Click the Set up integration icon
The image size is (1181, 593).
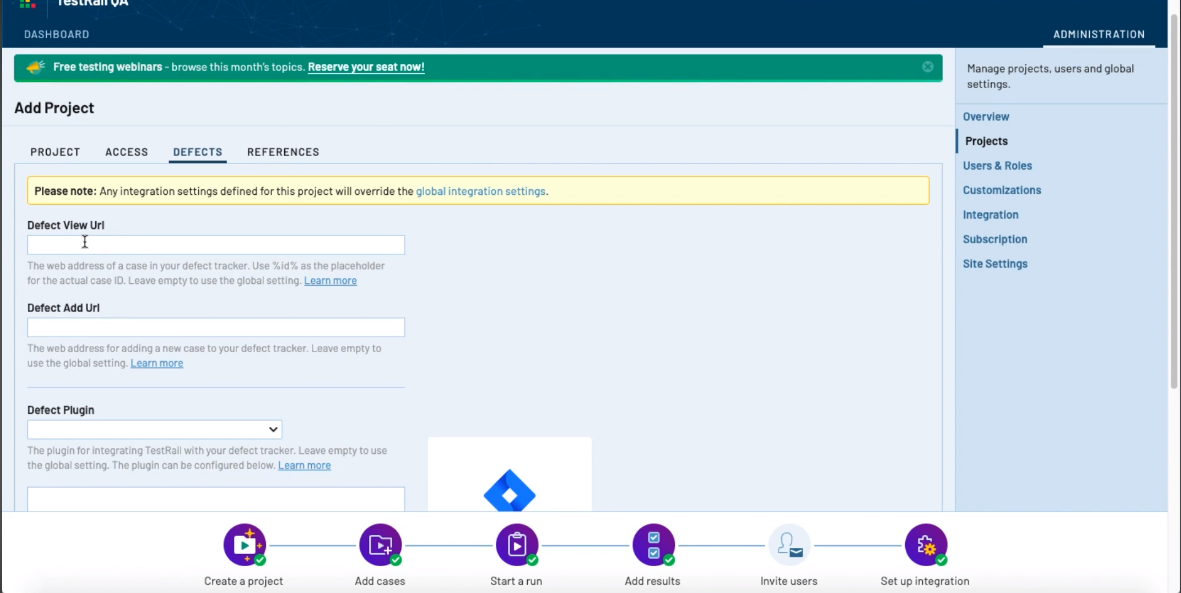925,545
